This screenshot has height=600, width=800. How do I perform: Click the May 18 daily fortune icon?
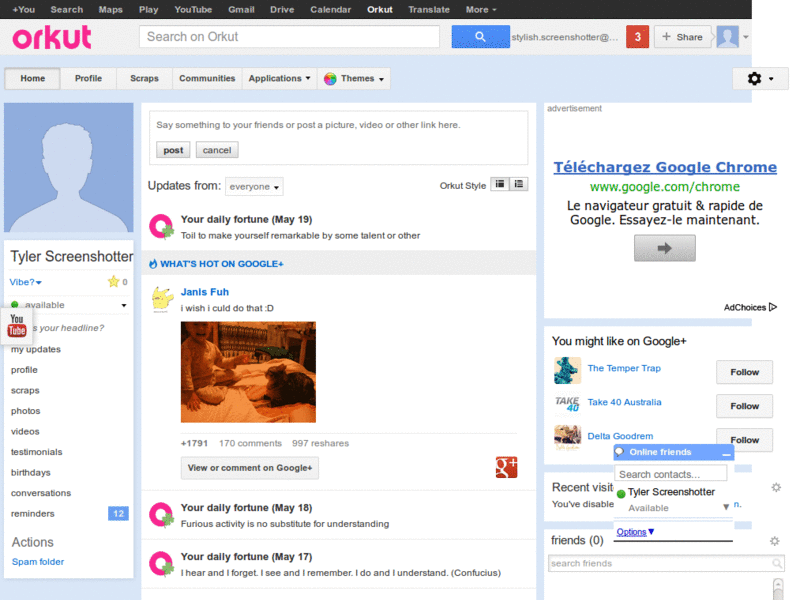pyautogui.click(x=161, y=515)
